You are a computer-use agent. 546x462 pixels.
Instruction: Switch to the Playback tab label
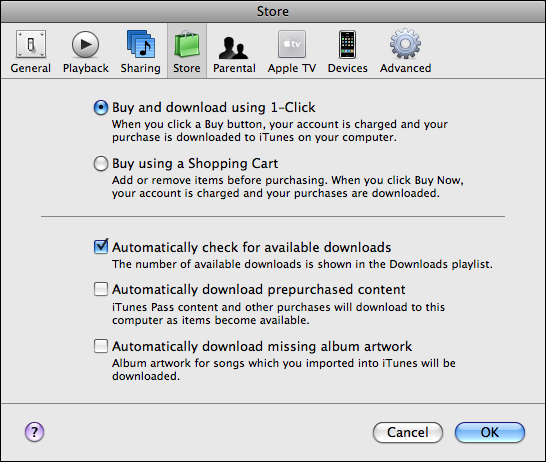(86, 68)
